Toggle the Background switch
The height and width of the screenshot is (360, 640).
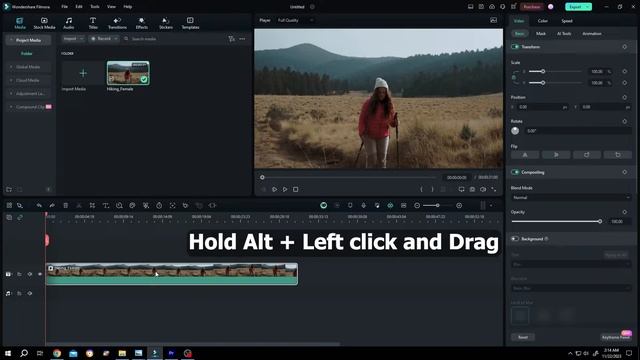tap(515, 239)
